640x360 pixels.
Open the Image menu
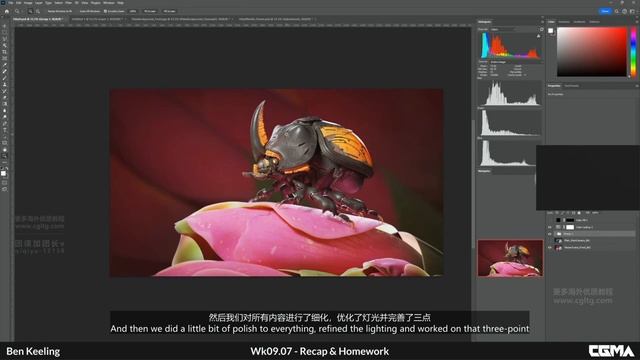[28, 2]
